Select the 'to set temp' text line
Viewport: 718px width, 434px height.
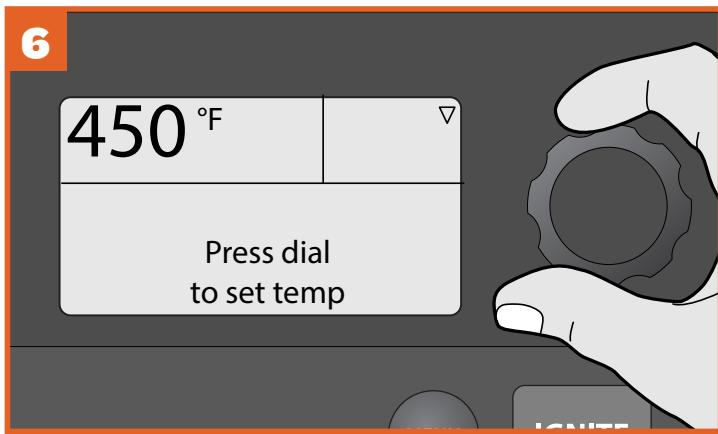click(x=267, y=293)
